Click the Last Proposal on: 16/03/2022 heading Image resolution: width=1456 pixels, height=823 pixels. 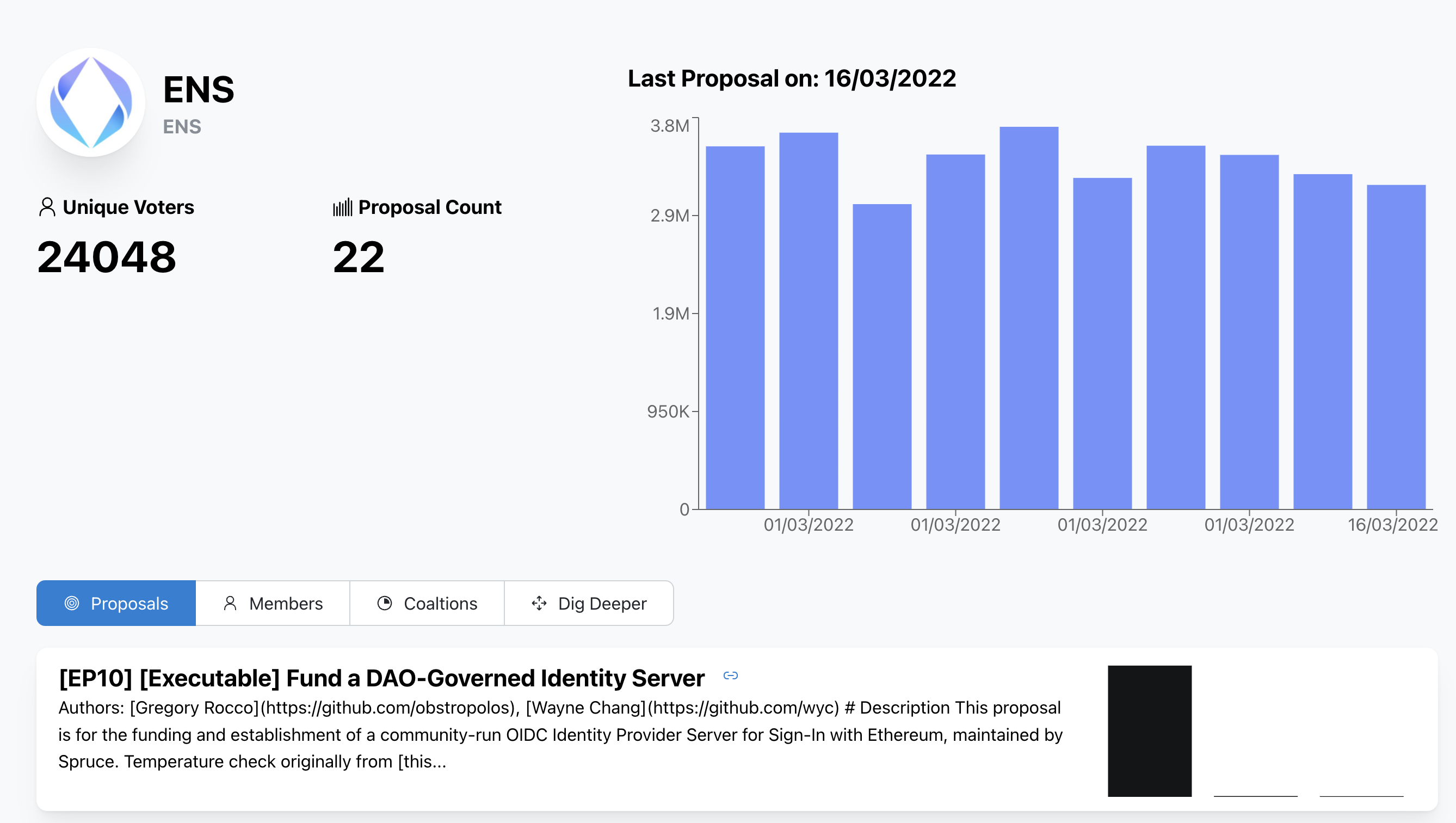tap(792, 78)
